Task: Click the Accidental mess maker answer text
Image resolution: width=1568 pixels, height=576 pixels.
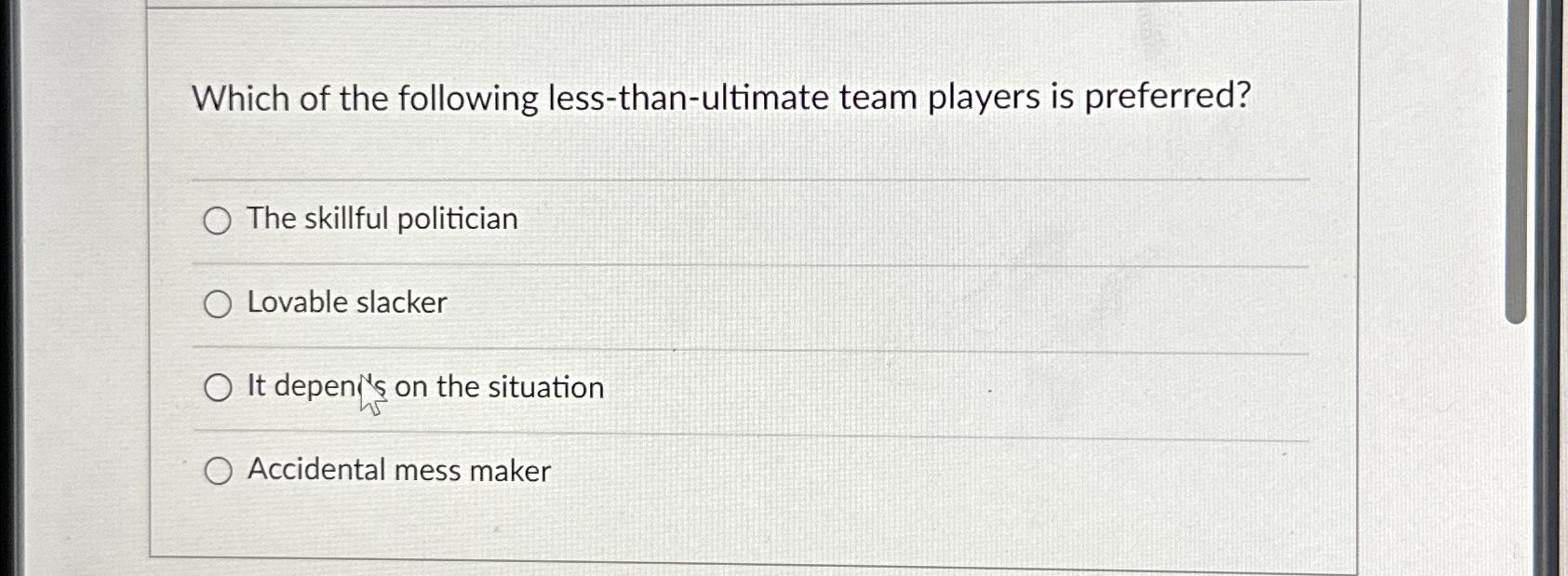Action: pyautogui.click(x=397, y=471)
